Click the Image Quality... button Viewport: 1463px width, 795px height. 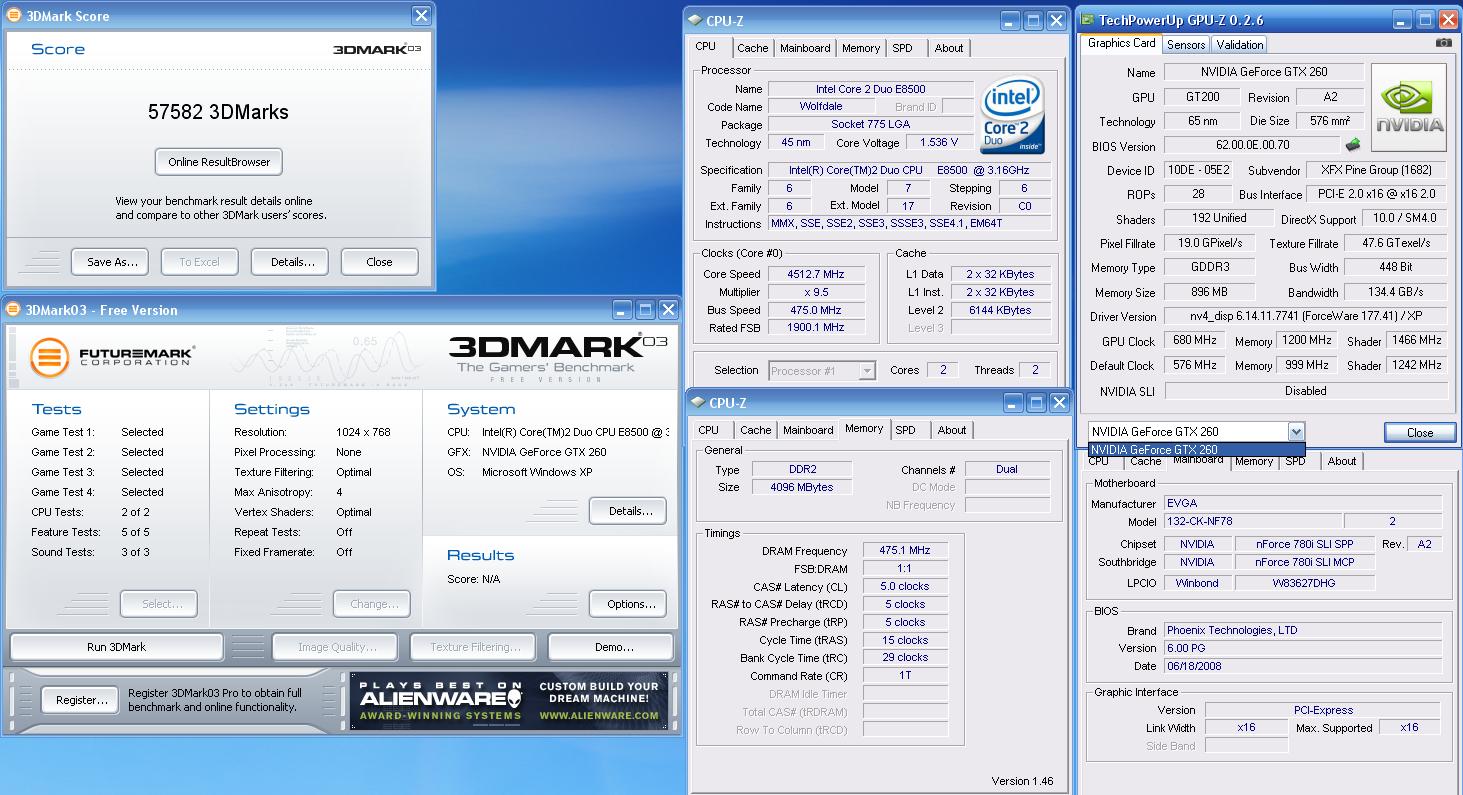tap(335, 647)
